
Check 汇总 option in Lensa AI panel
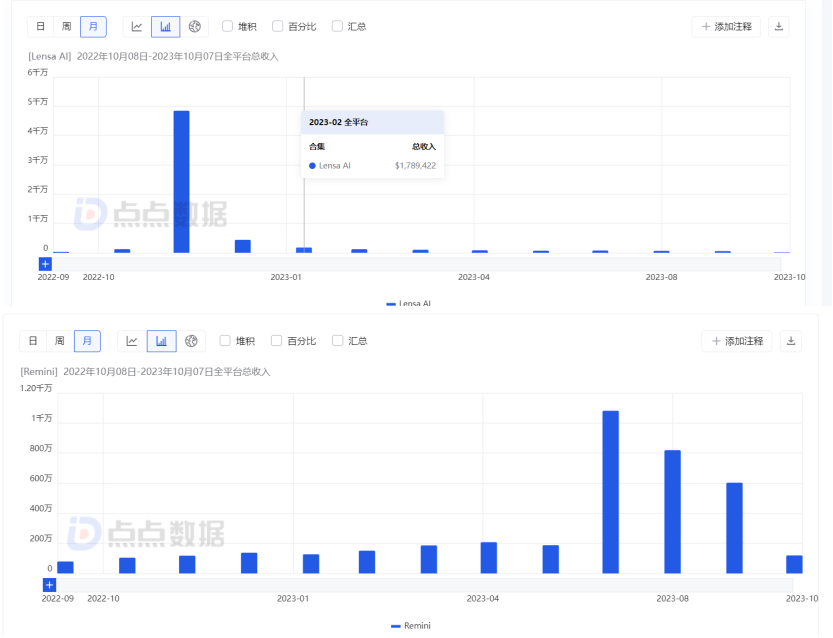click(337, 26)
